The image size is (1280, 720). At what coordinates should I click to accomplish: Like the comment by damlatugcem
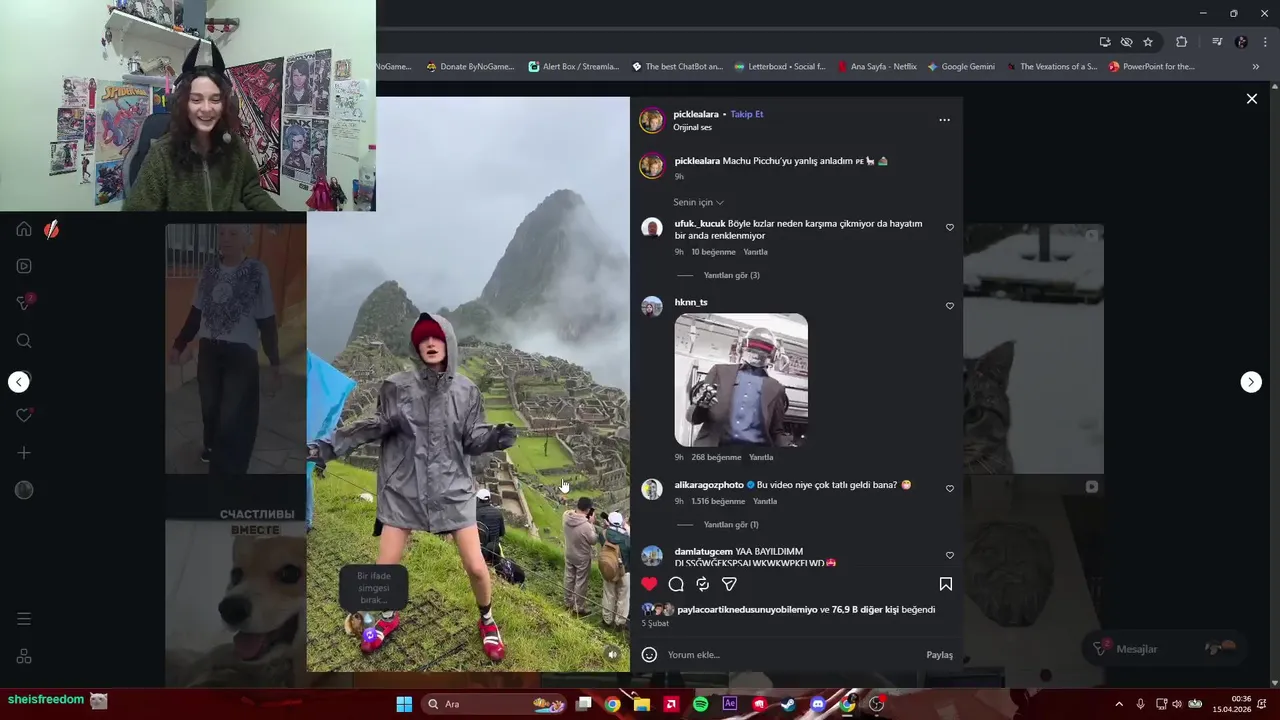950,555
